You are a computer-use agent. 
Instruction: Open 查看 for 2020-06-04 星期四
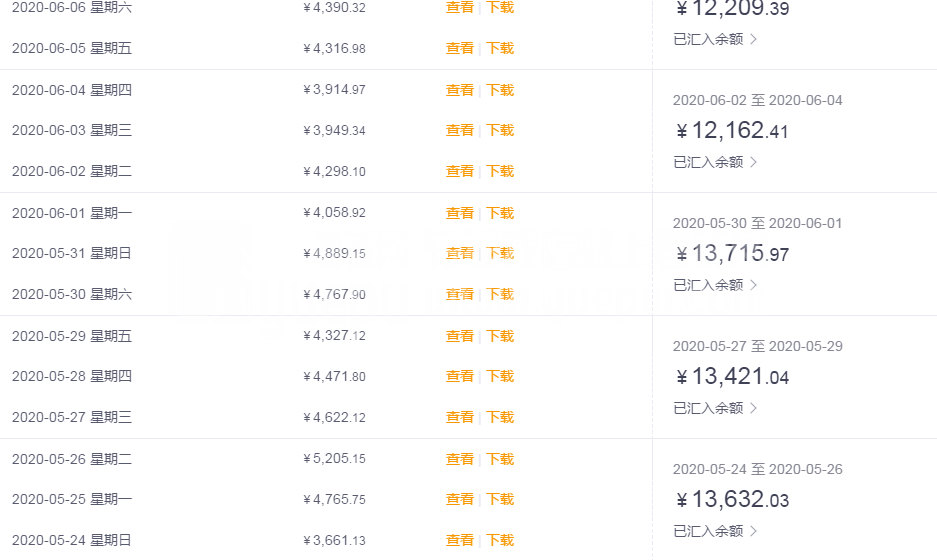pyautogui.click(x=459, y=90)
